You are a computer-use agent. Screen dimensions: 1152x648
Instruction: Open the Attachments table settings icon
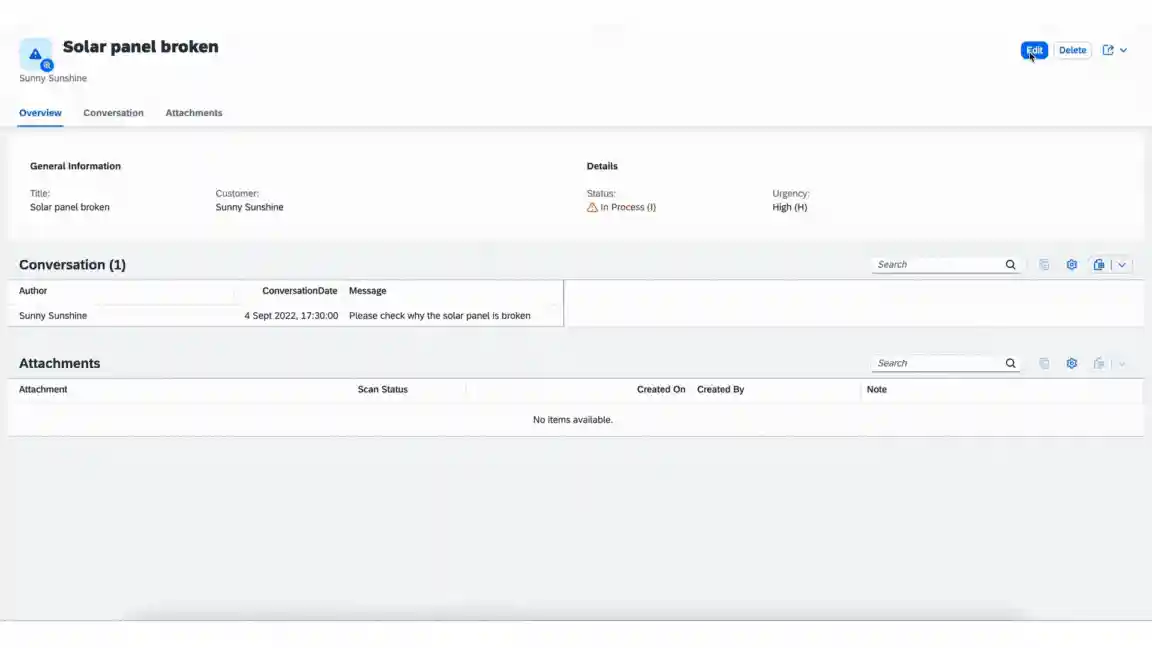click(x=1072, y=363)
